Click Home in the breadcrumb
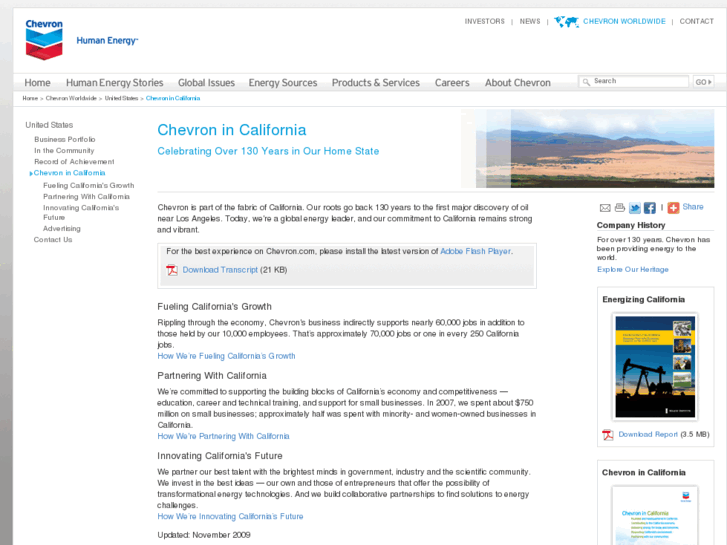 point(30,98)
